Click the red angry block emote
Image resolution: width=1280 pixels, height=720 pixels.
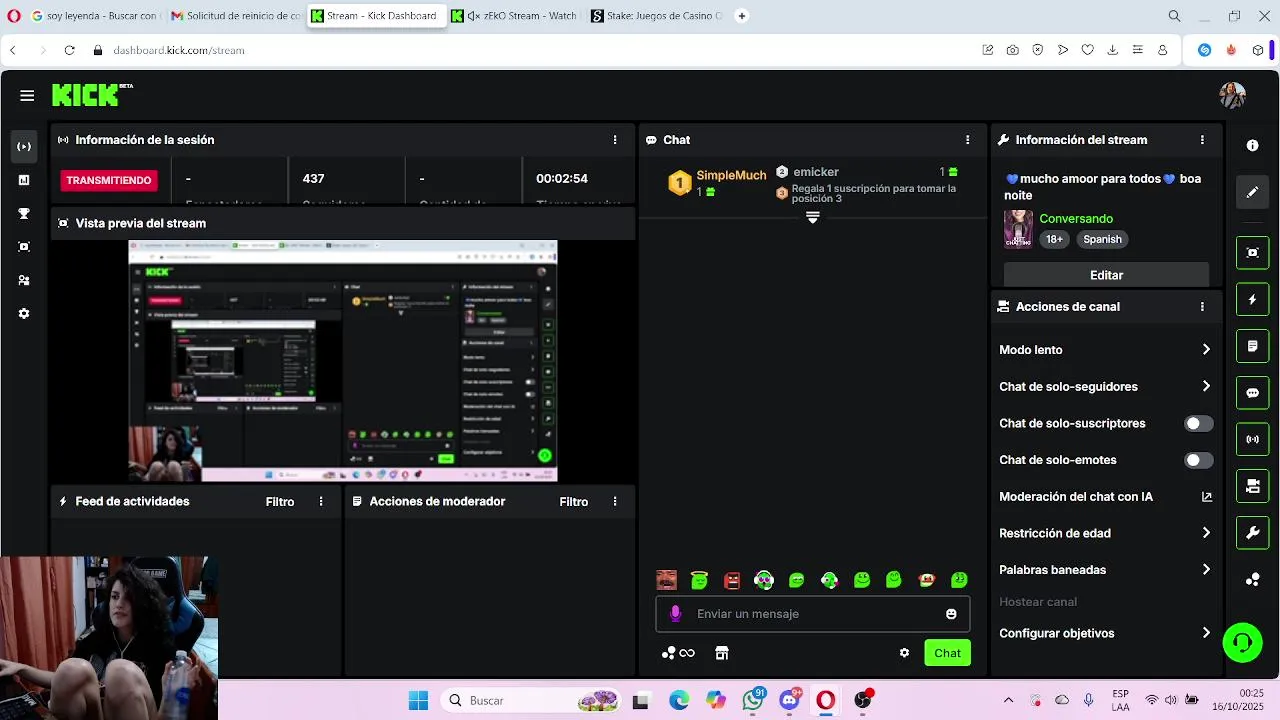732,580
